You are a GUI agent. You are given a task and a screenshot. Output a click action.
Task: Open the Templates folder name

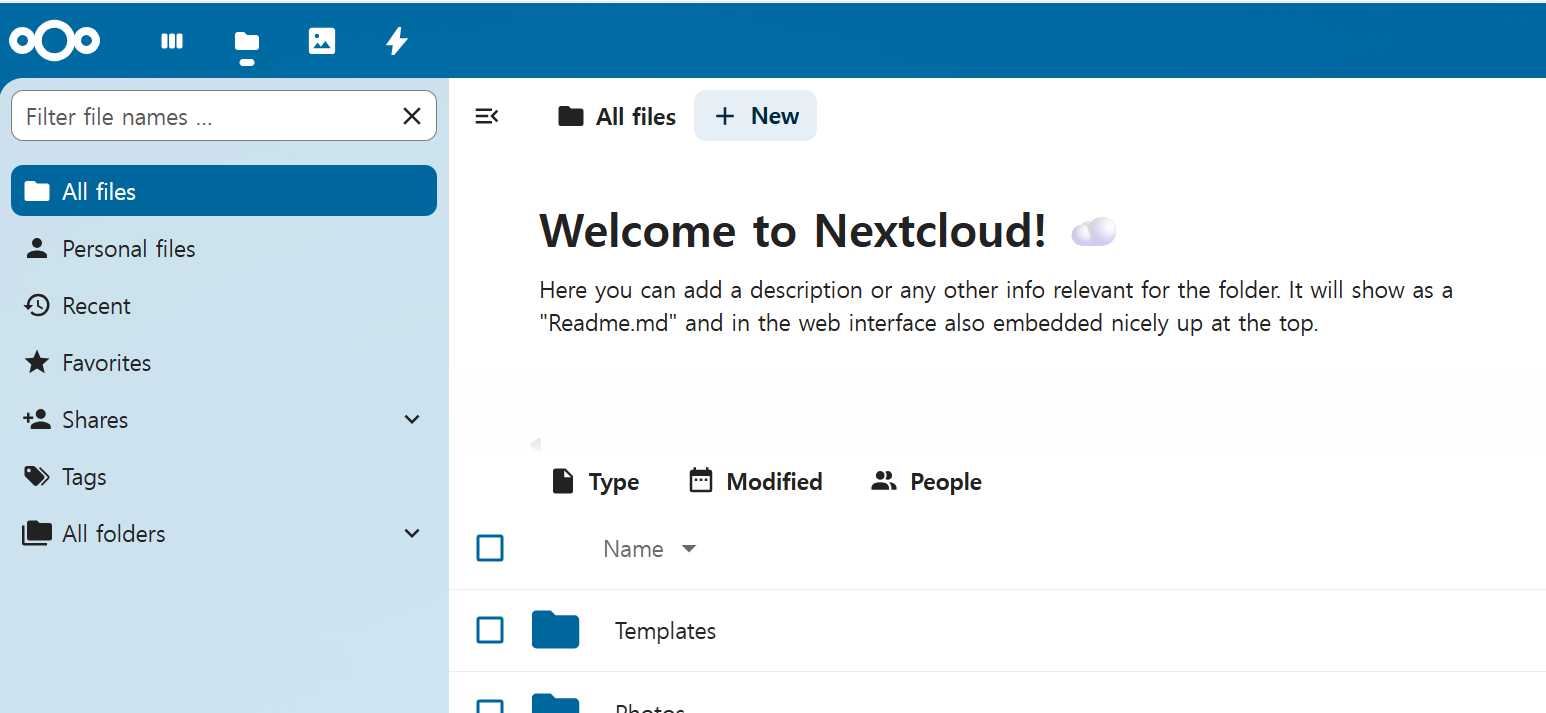(x=665, y=631)
